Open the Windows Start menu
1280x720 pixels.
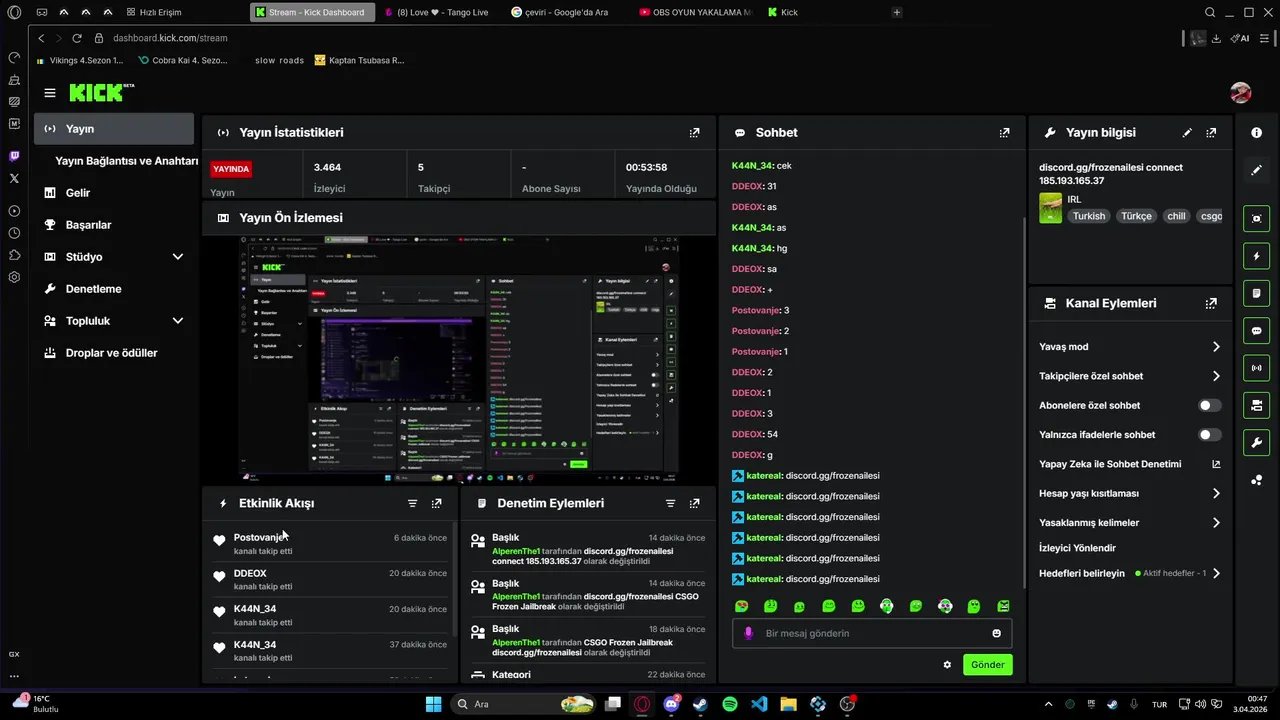click(x=433, y=704)
